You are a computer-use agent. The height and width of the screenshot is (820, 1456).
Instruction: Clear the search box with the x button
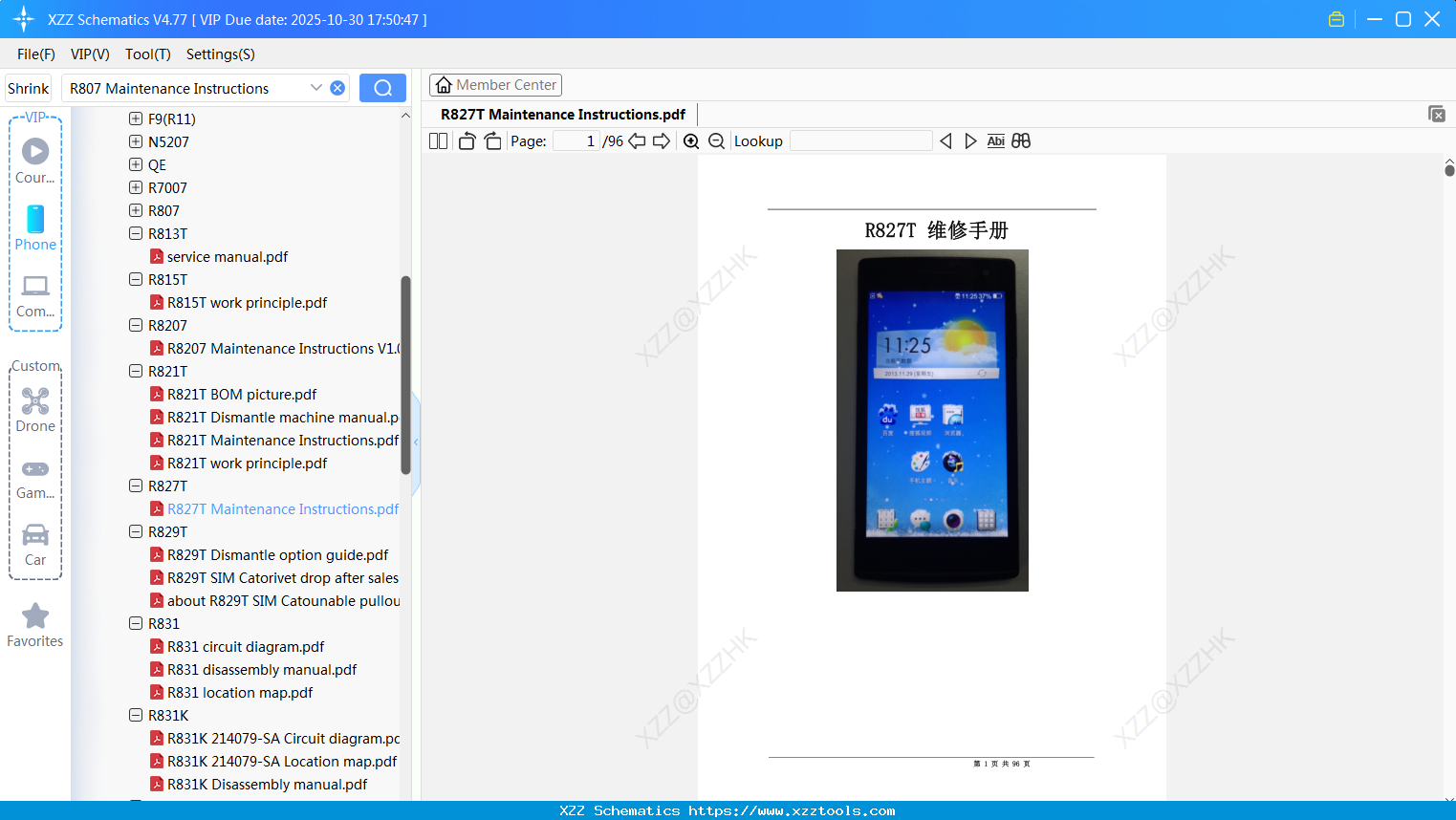337,87
